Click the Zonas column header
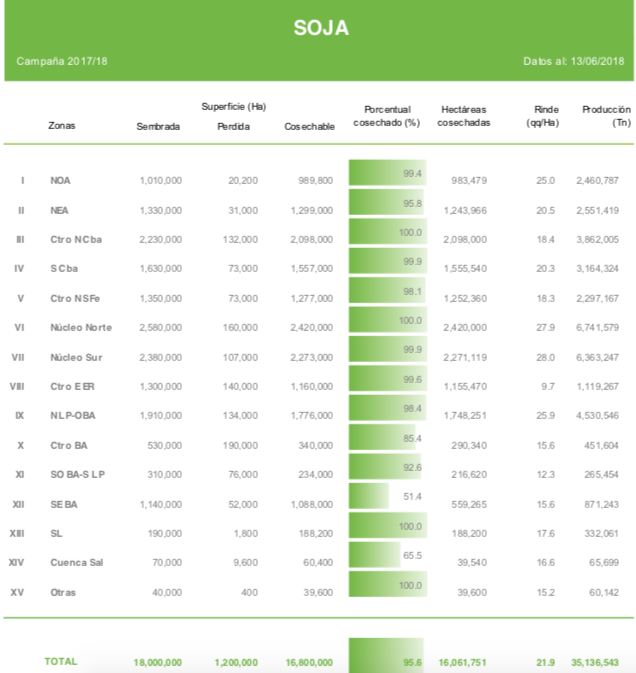This screenshot has height=673, width=636. click(x=61, y=126)
